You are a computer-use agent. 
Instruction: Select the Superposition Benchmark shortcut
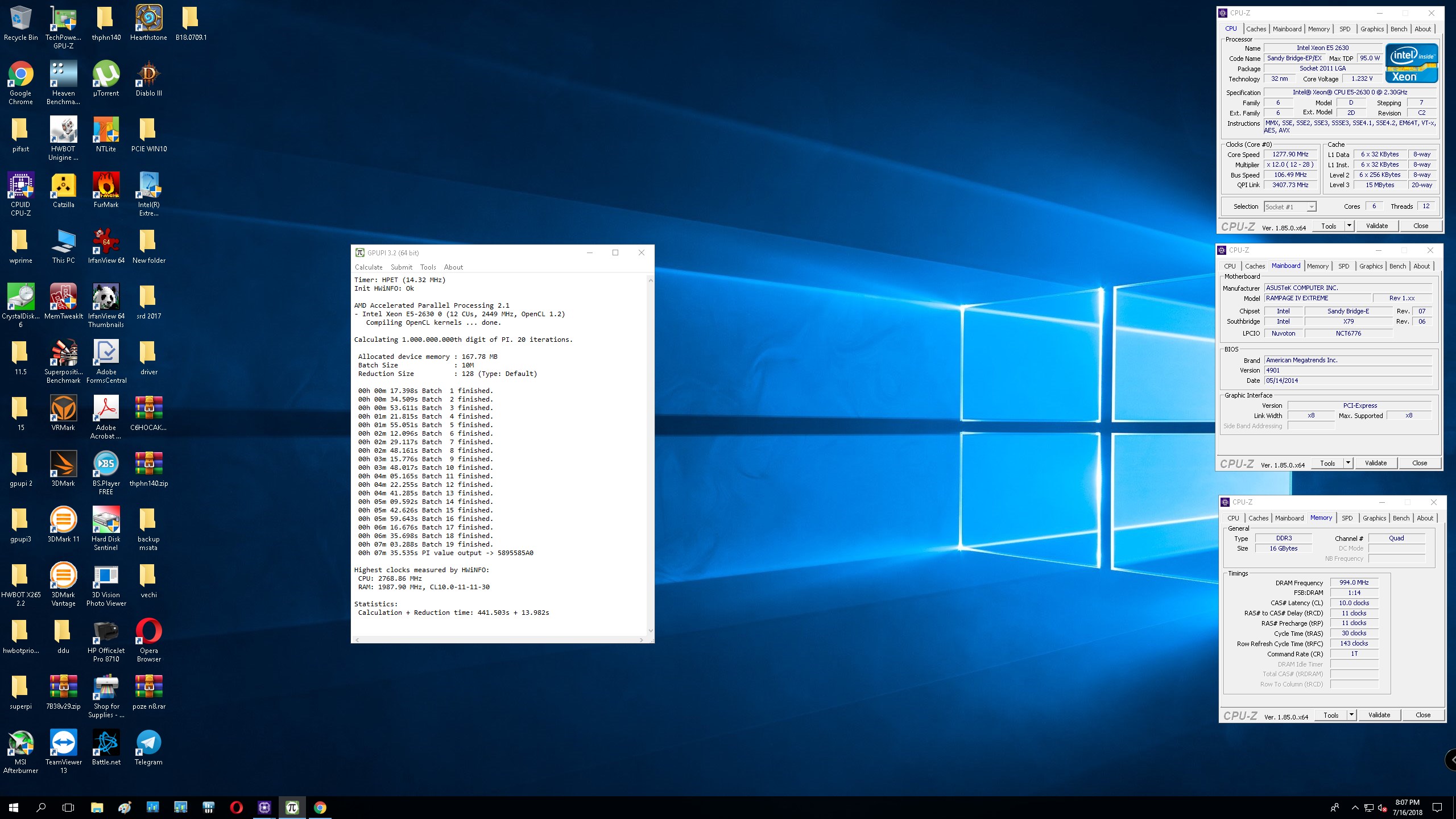(63, 361)
